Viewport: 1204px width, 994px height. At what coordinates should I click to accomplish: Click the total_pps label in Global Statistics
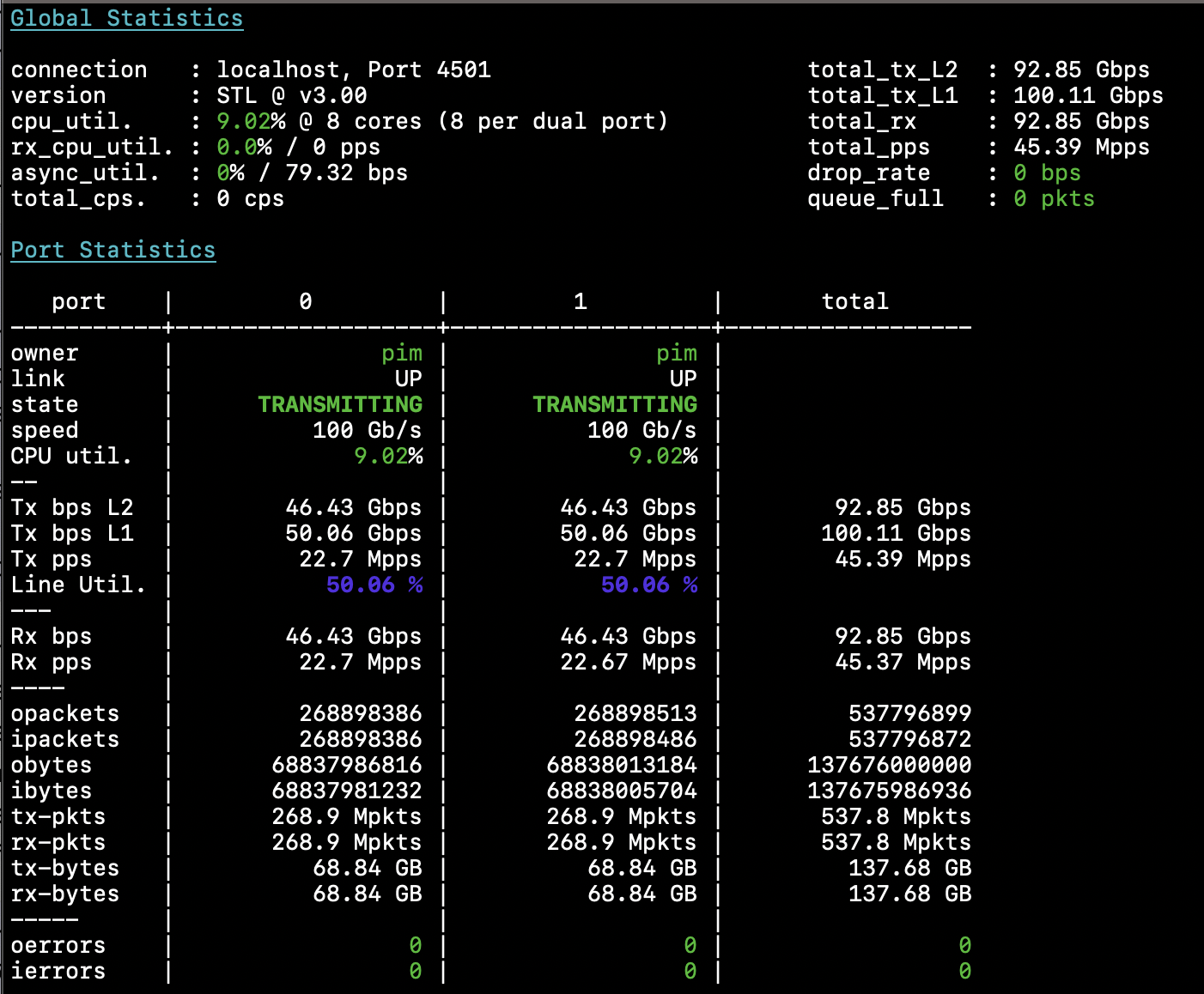[868, 147]
